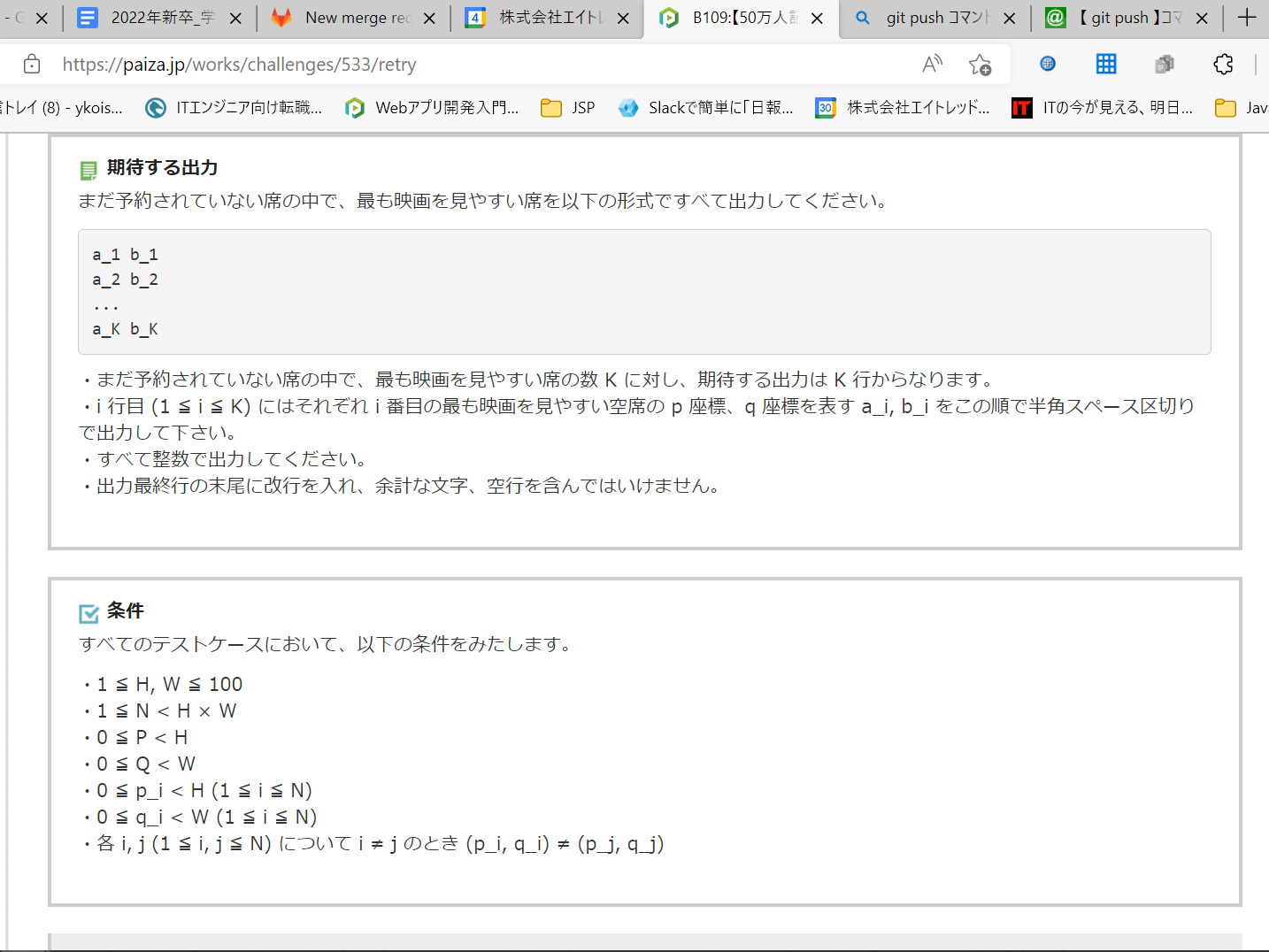
Task: Open the JSP bookmarks folder
Action: coord(568,108)
